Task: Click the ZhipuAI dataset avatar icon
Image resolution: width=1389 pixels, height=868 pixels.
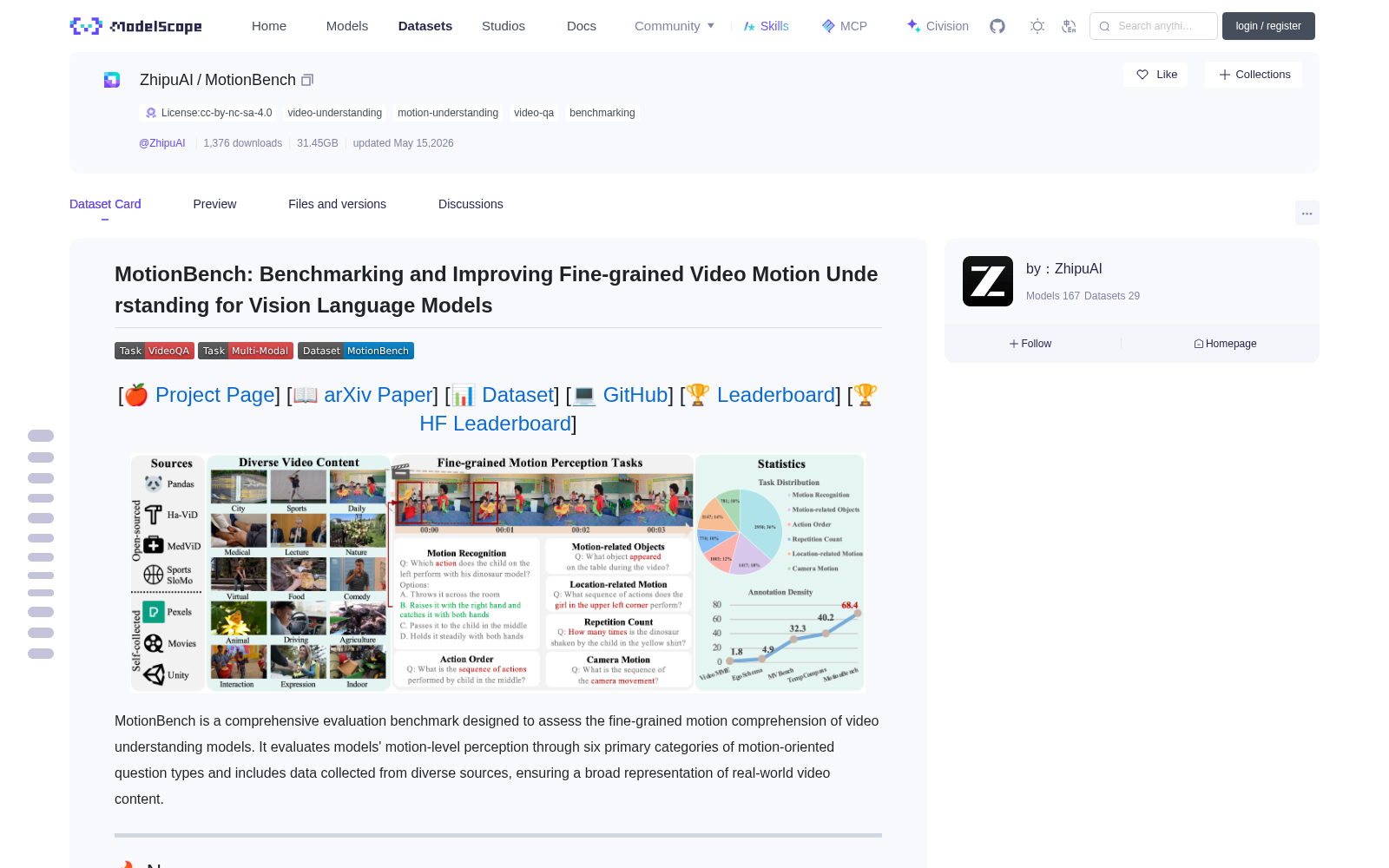Action: [x=112, y=80]
